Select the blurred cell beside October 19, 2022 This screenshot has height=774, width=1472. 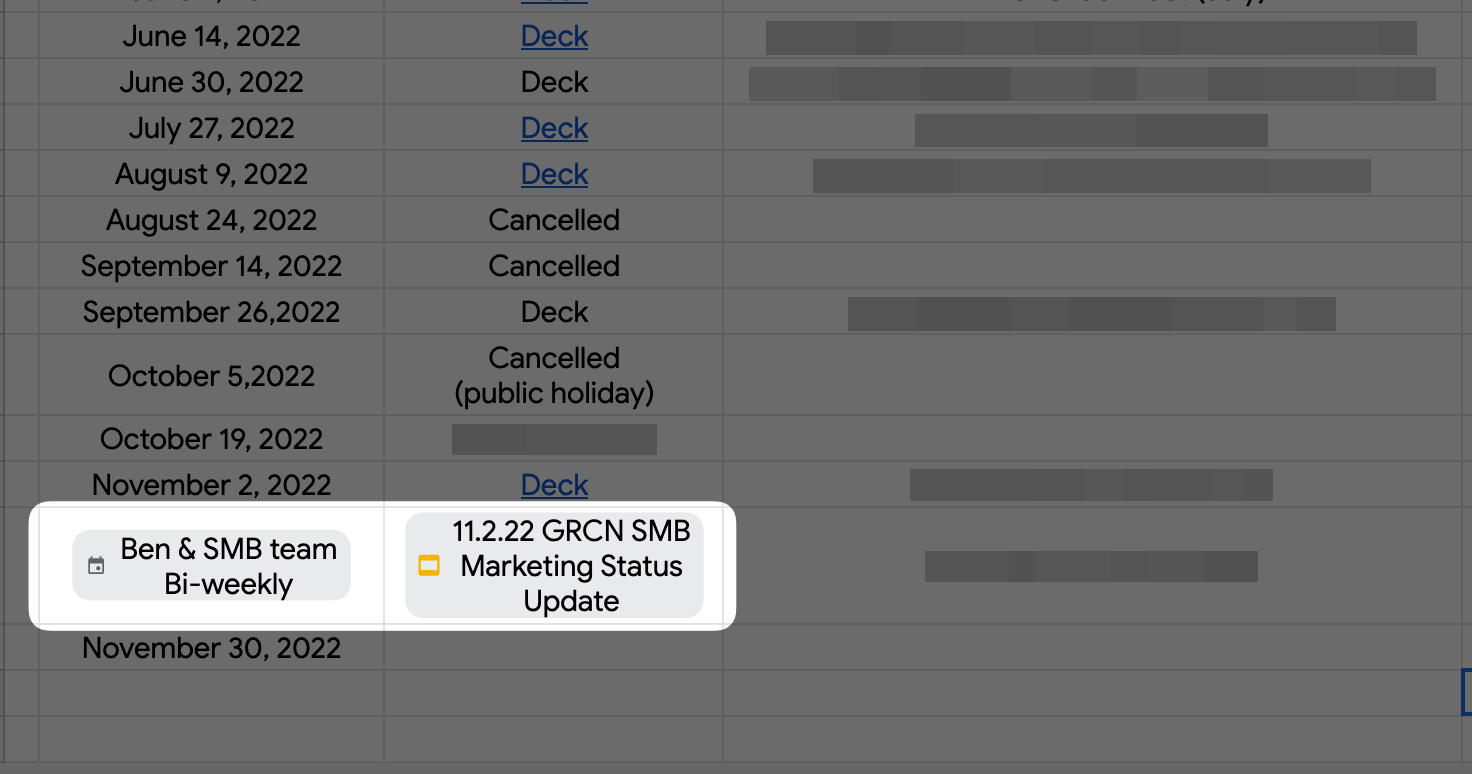[x=554, y=439]
